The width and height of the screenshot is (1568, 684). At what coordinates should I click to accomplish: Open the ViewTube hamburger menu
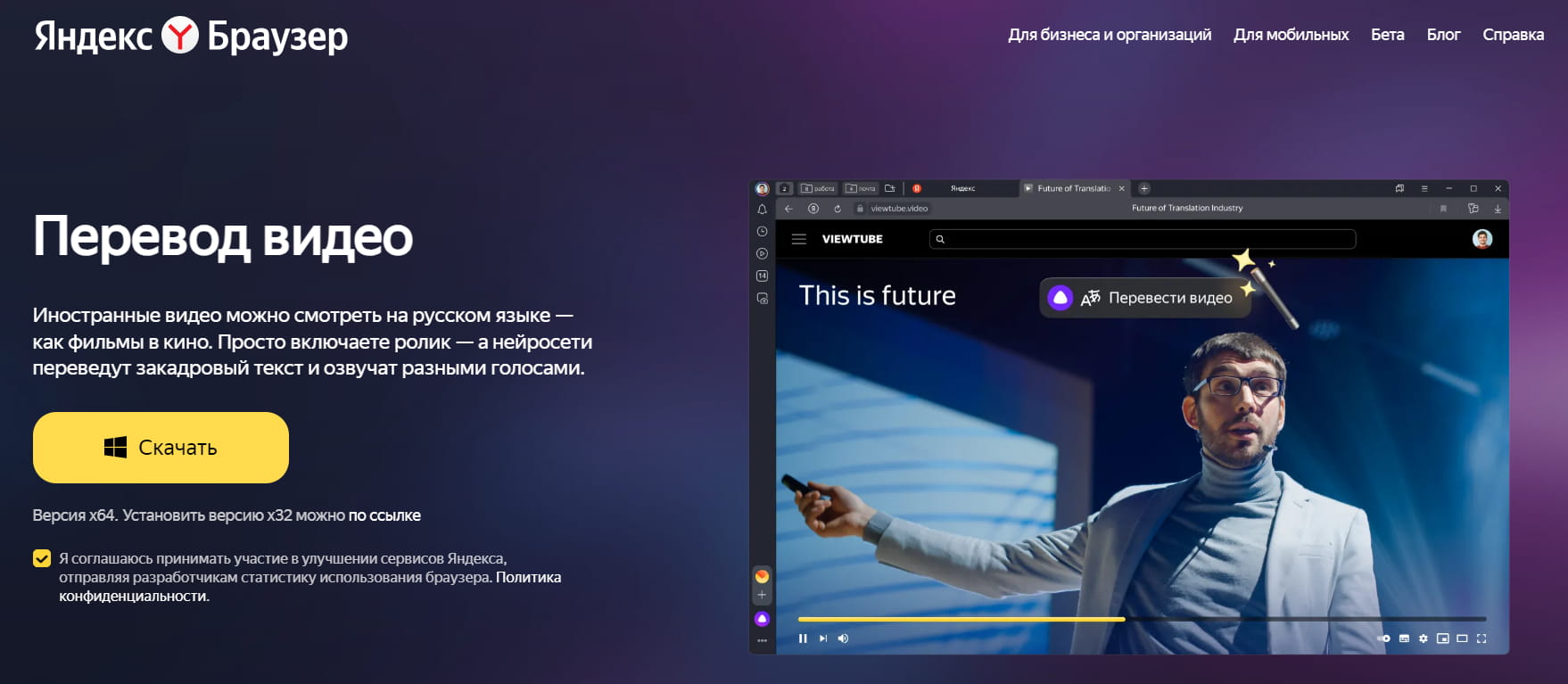pyautogui.click(x=799, y=239)
